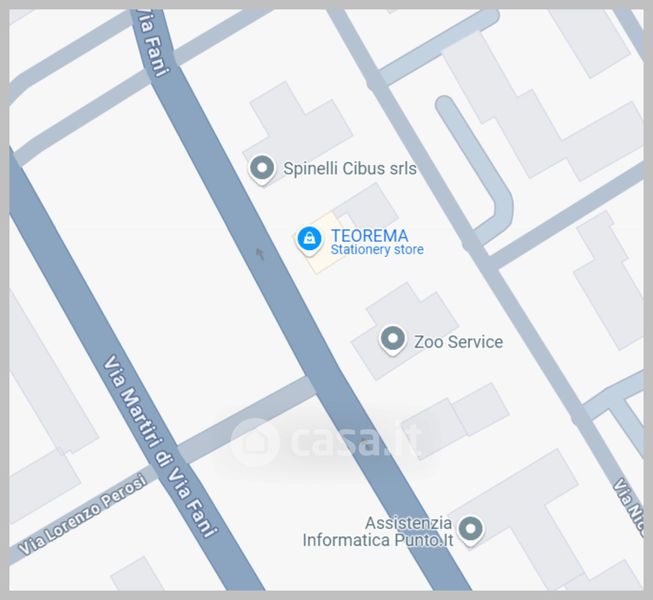Click the 'Stationery store' subtitle text

[377, 249]
